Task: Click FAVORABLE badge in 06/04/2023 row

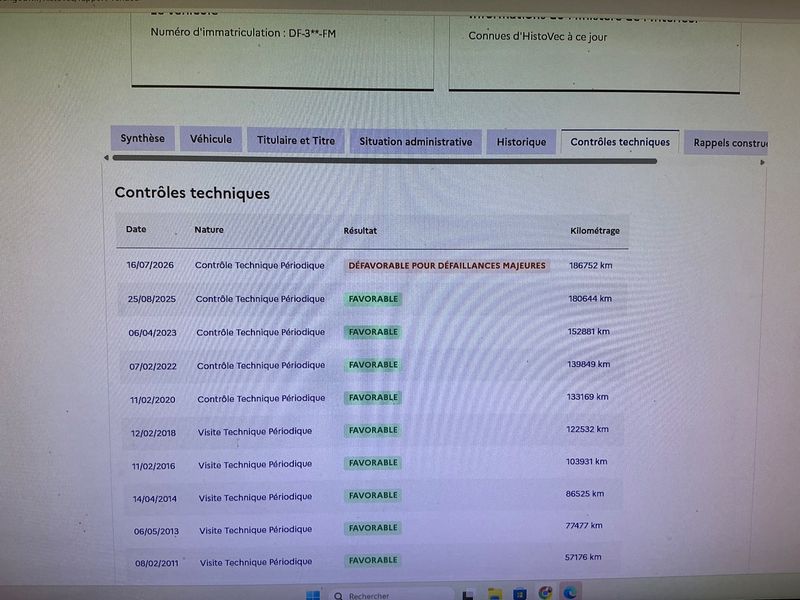Action: click(x=373, y=332)
